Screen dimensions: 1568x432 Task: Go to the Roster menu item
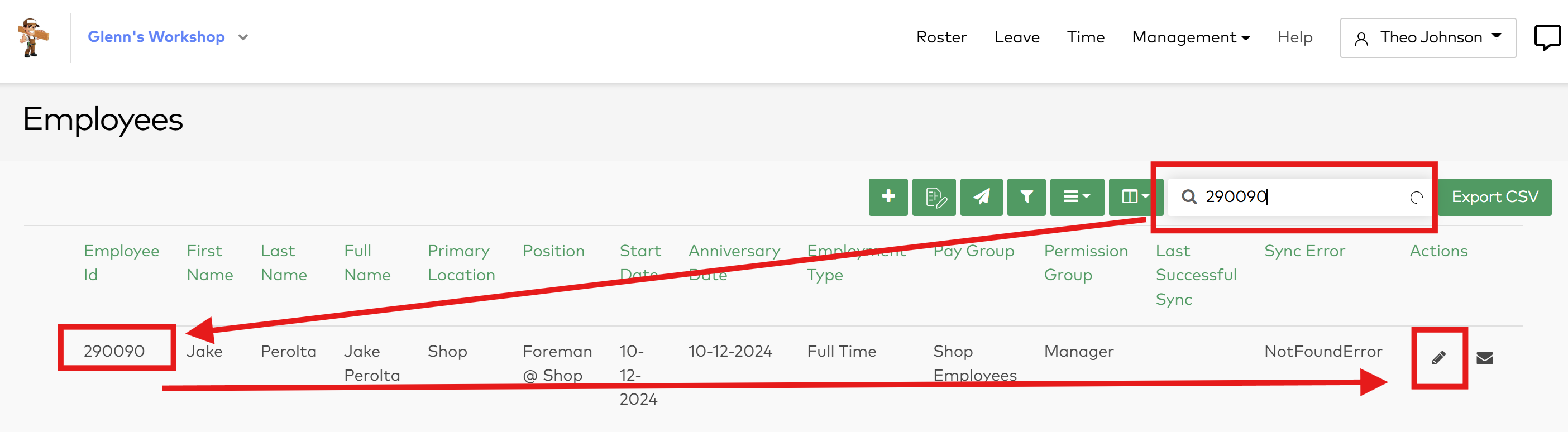tap(941, 38)
